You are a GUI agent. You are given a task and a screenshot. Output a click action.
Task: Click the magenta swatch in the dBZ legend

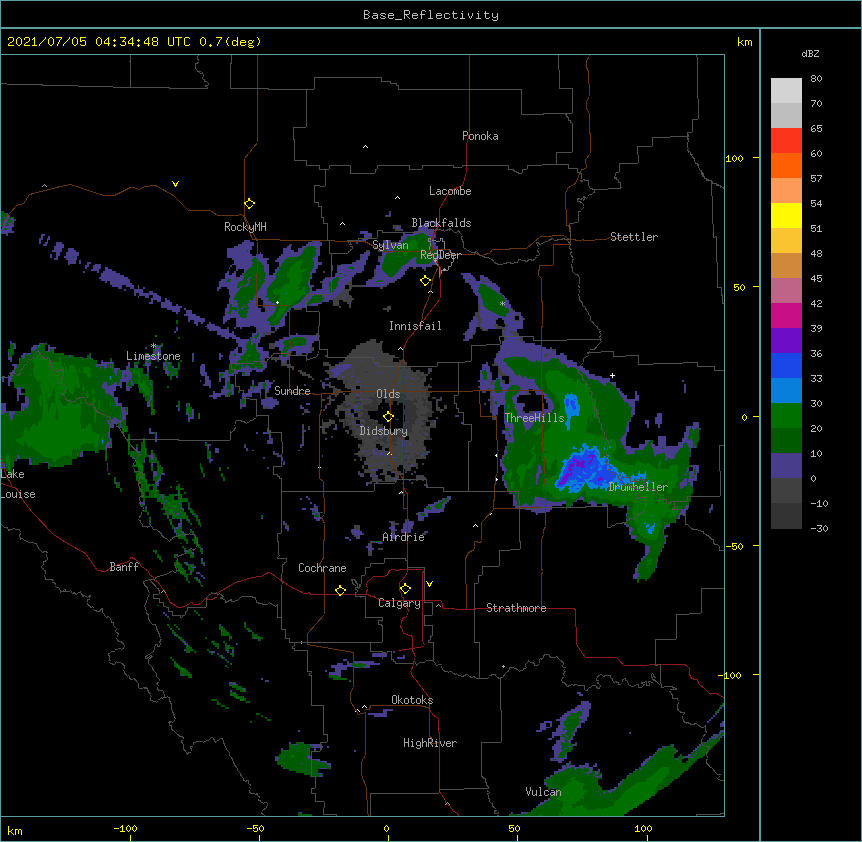[x=786, y=315]
